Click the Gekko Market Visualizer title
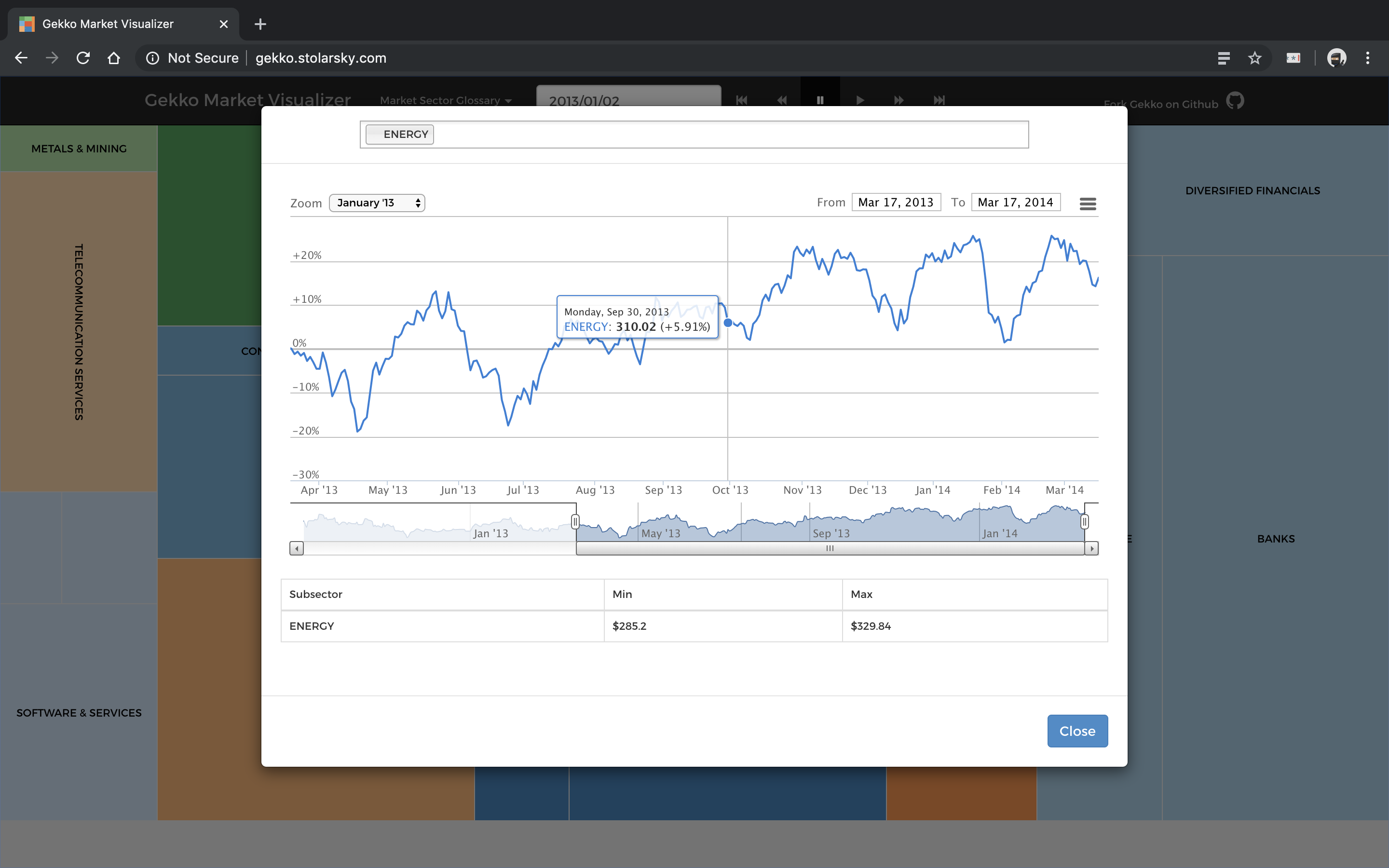 (x=247, y=100)
